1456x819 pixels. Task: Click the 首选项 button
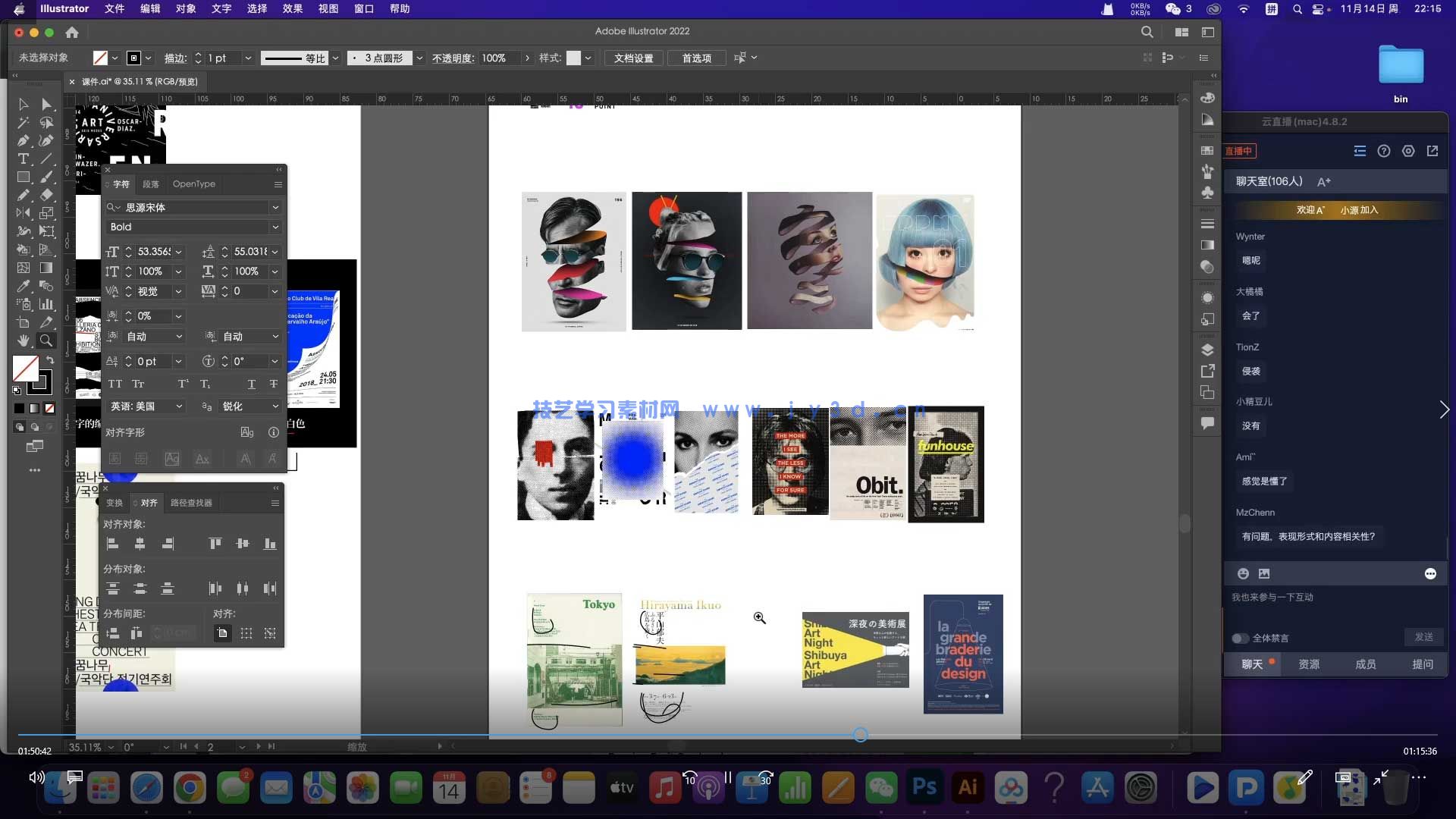click(x=696, y=58)
